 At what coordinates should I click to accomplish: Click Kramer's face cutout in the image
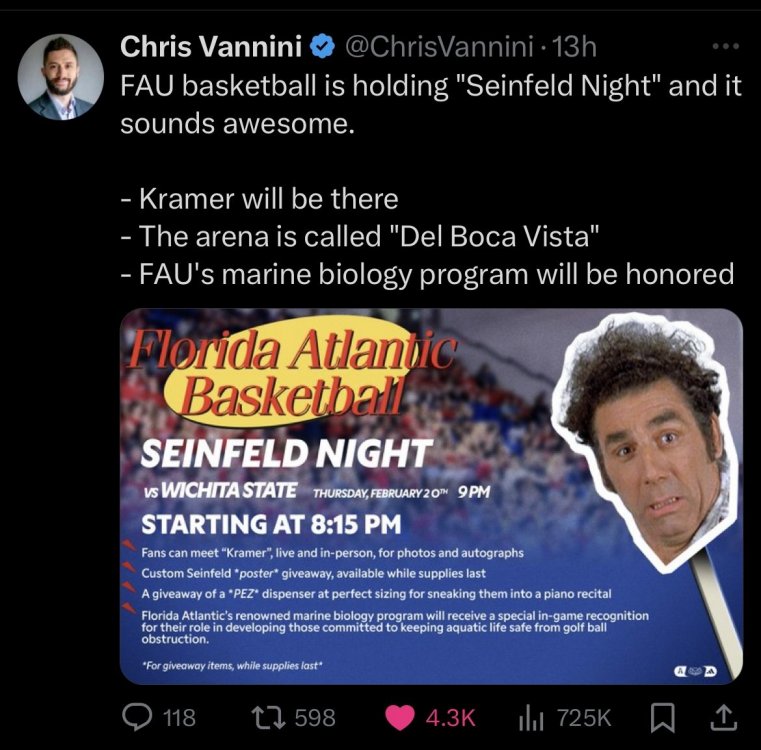point(657,440)
